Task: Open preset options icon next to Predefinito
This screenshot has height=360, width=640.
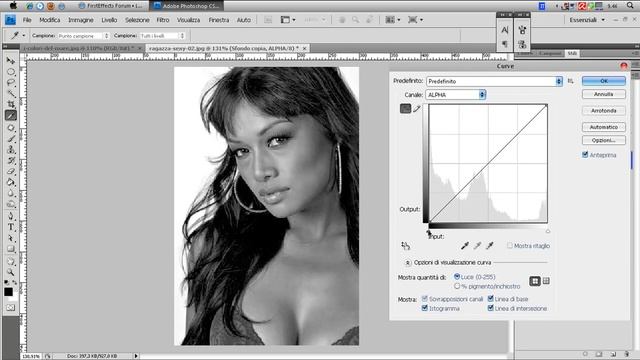Action: [571, 81]
